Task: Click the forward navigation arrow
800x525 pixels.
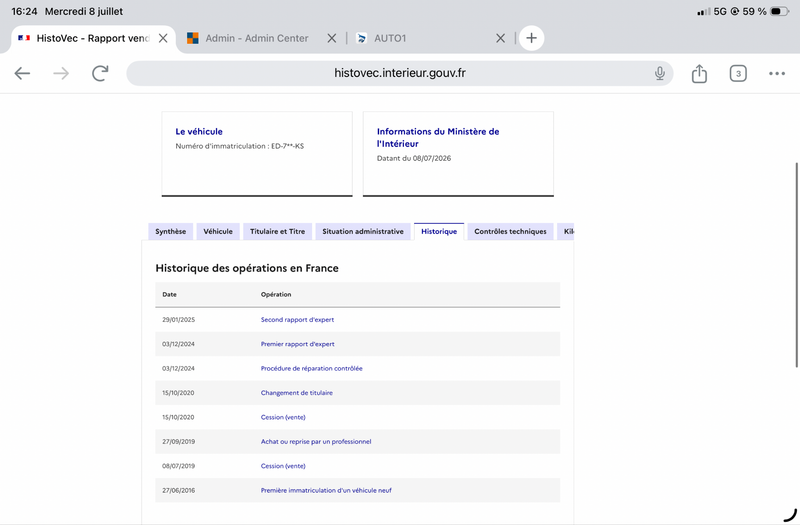Action: (x=61, y=73)
